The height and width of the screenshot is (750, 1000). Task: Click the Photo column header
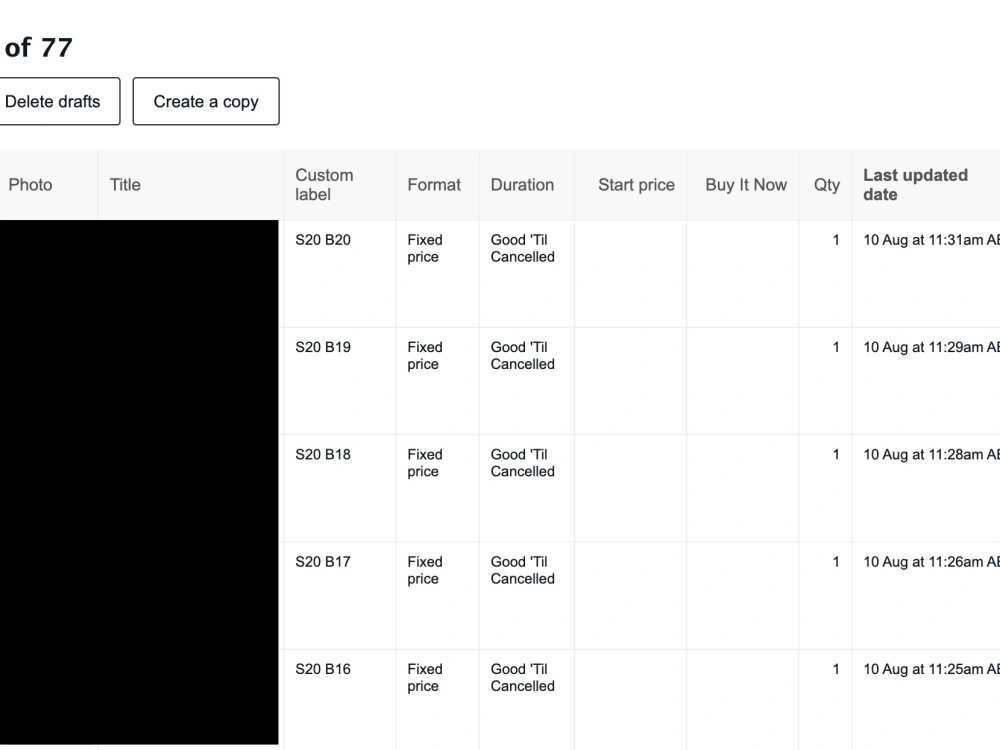[x=30, y=185]
